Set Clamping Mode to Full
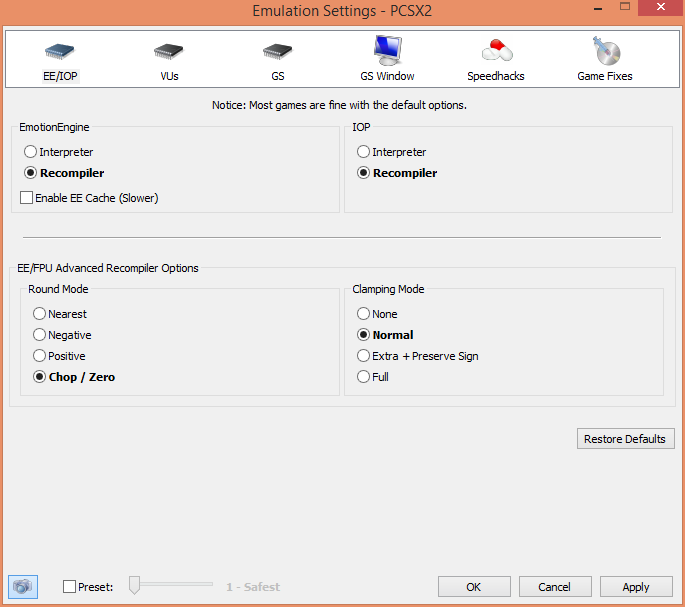This screenshot has width=685, height=607. (x=373, y=377)
